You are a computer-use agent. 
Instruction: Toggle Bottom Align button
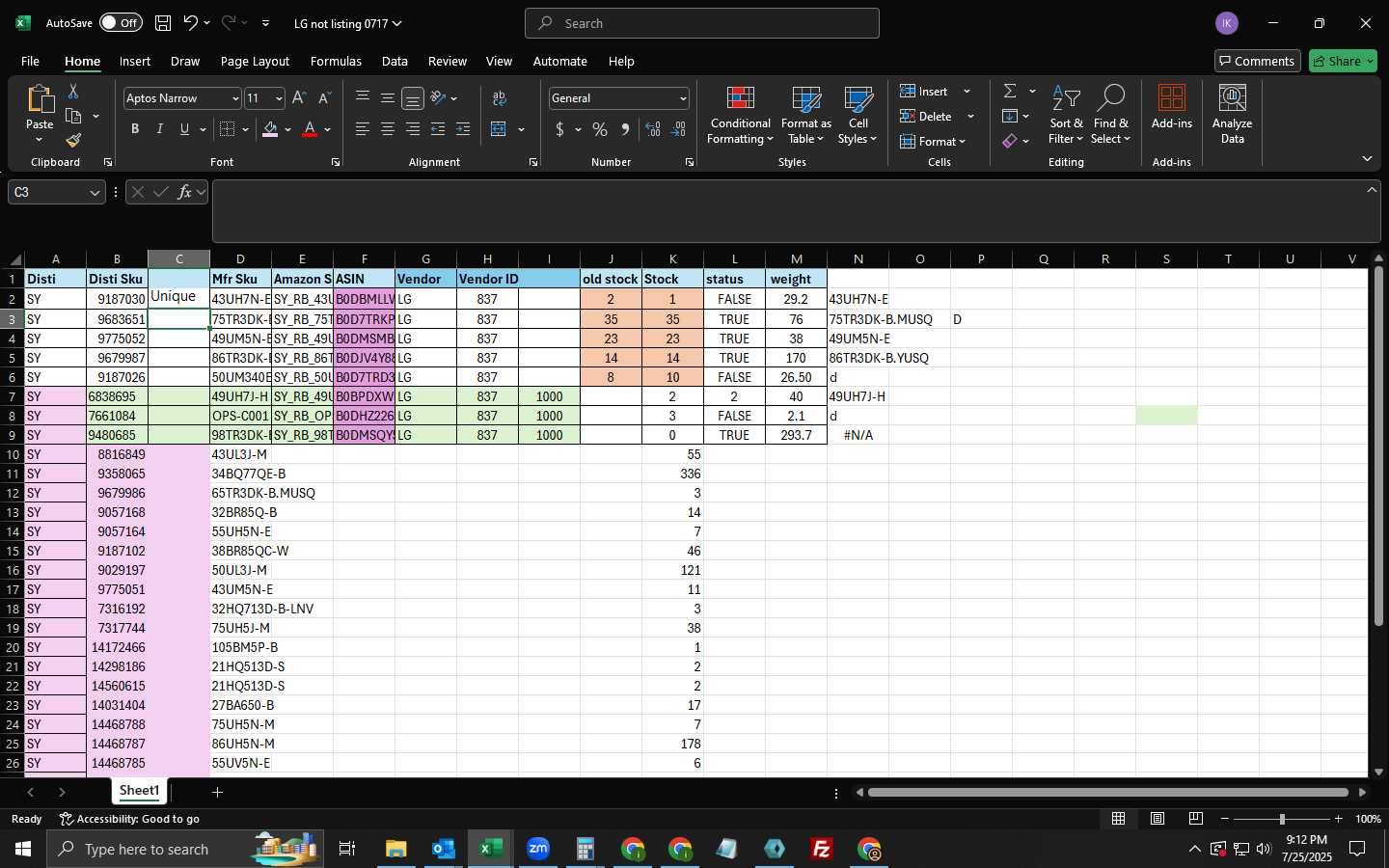click(x=413, y=98)
